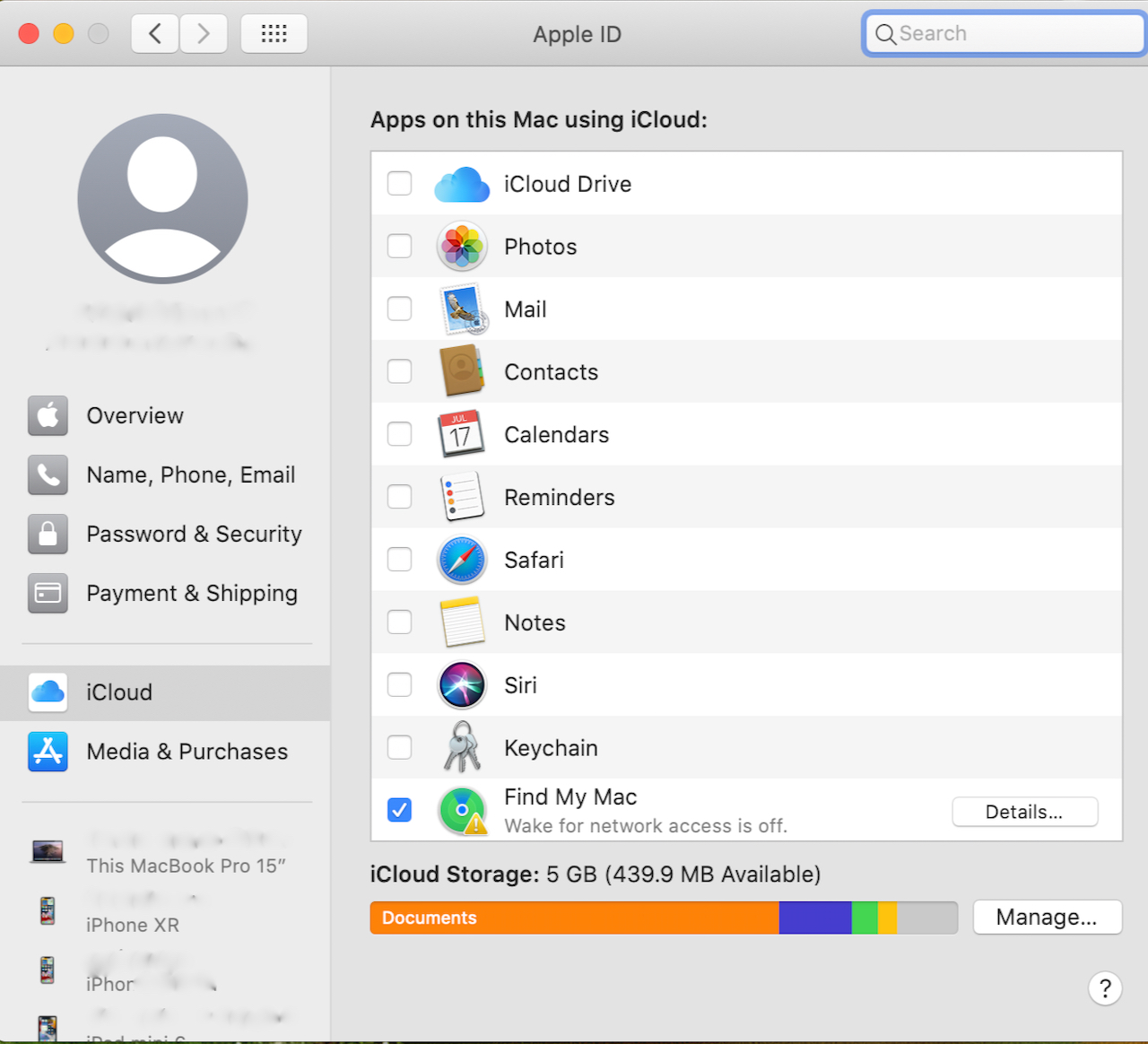The width and height of the screenshot is (1148, 1044).
Task: Go back with the left arrow button
Action: [x=154, y=34]
